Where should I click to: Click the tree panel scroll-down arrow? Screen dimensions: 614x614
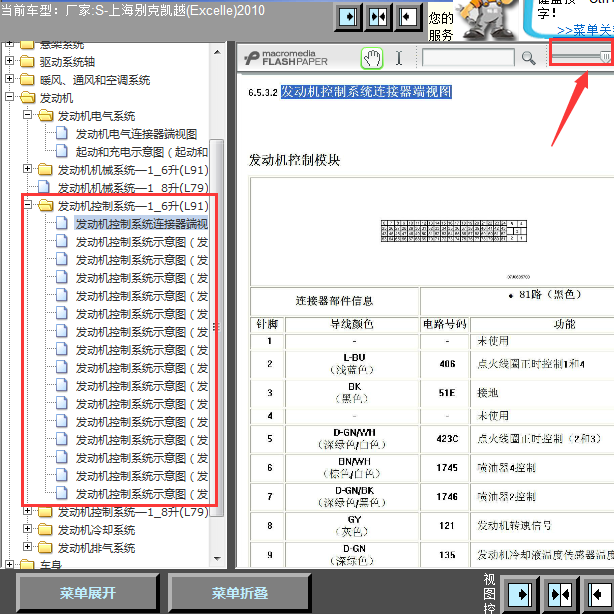[x=217, y=558]
